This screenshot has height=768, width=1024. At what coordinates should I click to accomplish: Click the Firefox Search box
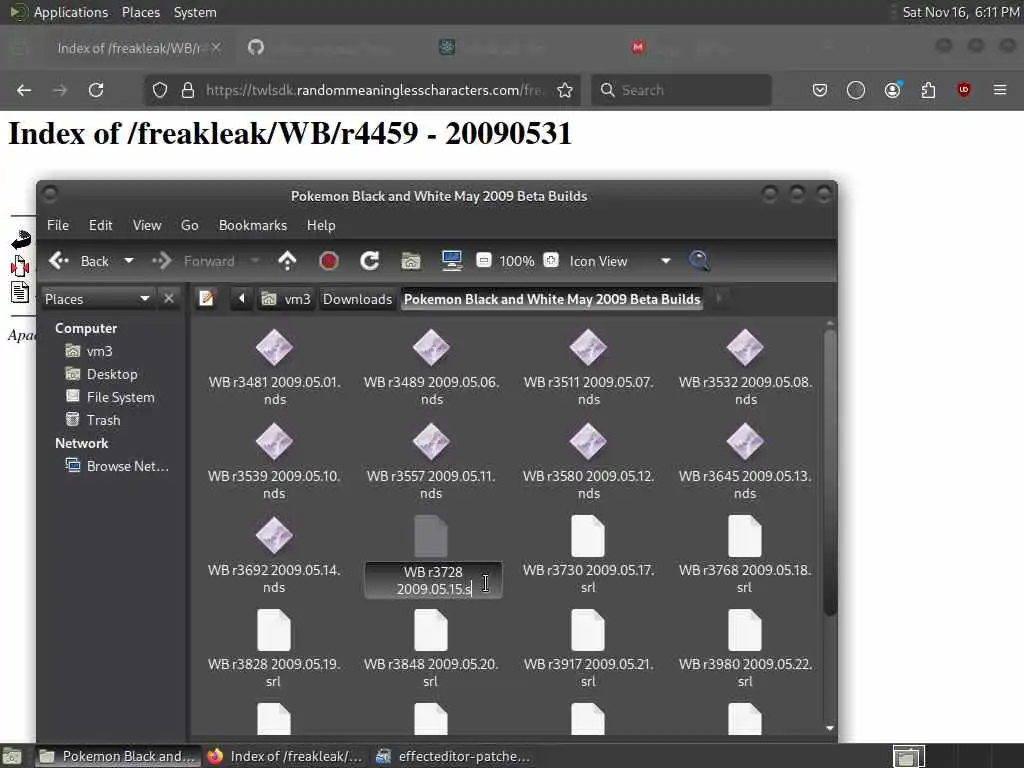click(x=682, y=90)
